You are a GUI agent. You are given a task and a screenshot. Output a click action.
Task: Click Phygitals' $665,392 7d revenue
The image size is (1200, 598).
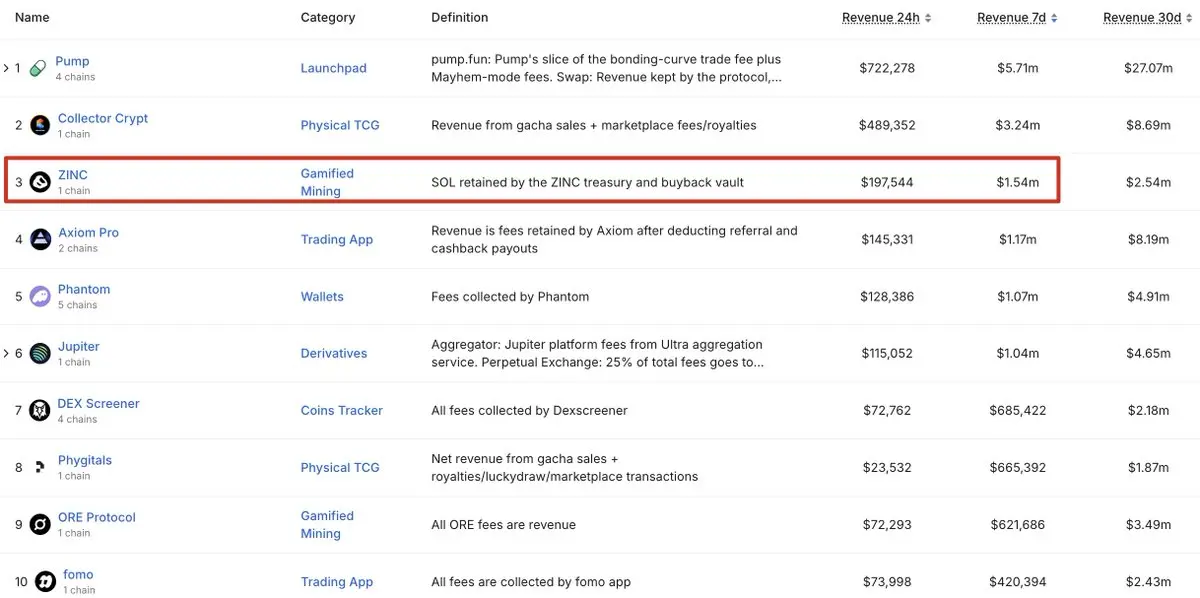click(x=1018, y=467)
